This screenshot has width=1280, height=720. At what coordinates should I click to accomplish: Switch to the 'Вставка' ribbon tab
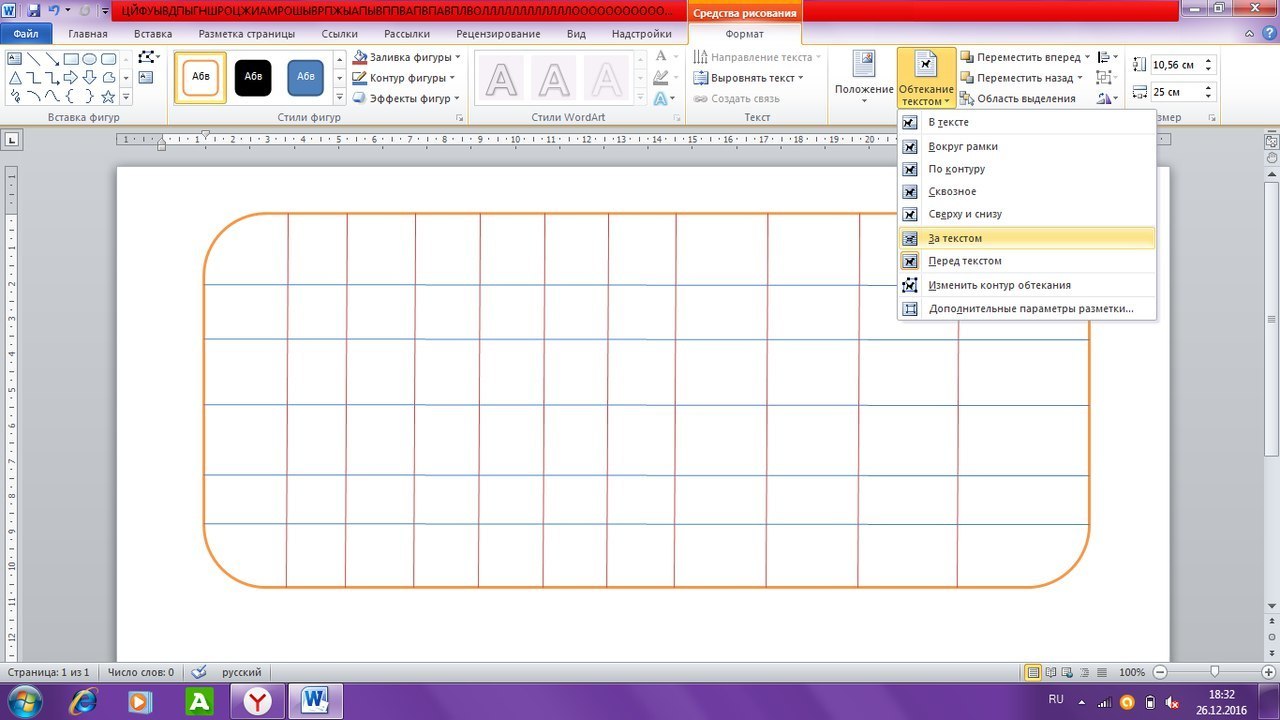coord(153,34)
